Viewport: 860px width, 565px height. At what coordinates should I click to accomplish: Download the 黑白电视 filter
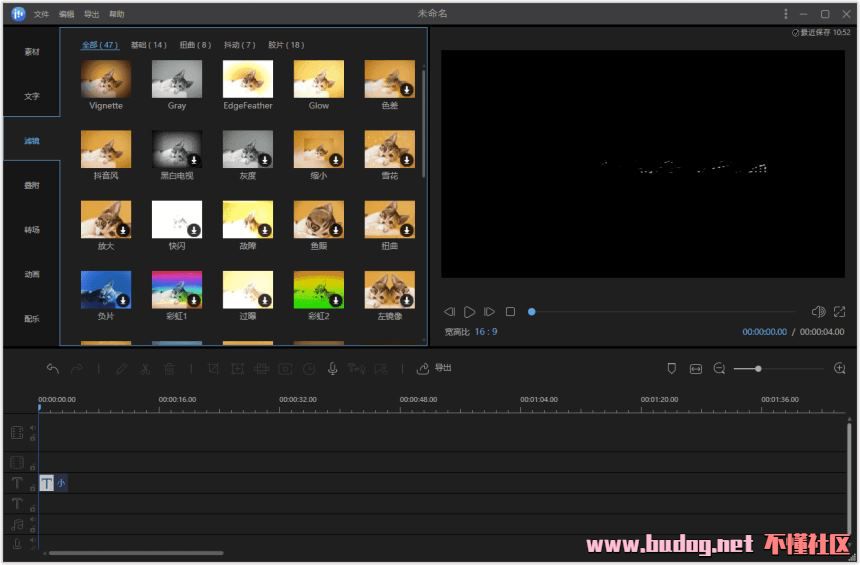pyautogui.click(x=194, y=160)
